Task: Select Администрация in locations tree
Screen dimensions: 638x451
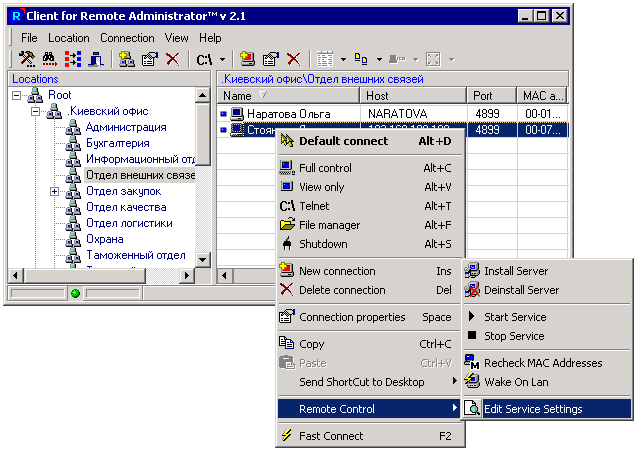Action: pos(126,127)
